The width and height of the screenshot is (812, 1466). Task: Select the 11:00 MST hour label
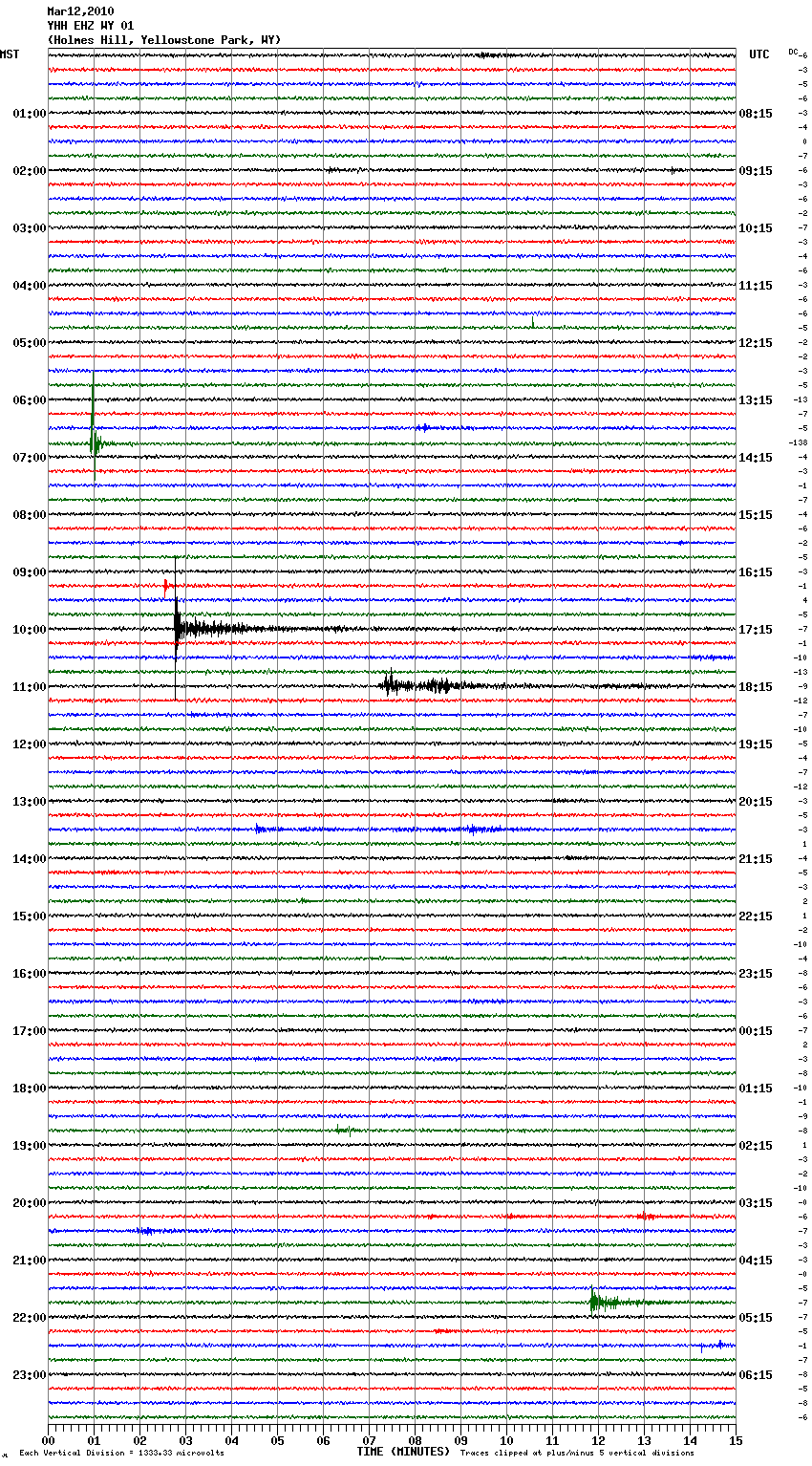tap(30, 687)
